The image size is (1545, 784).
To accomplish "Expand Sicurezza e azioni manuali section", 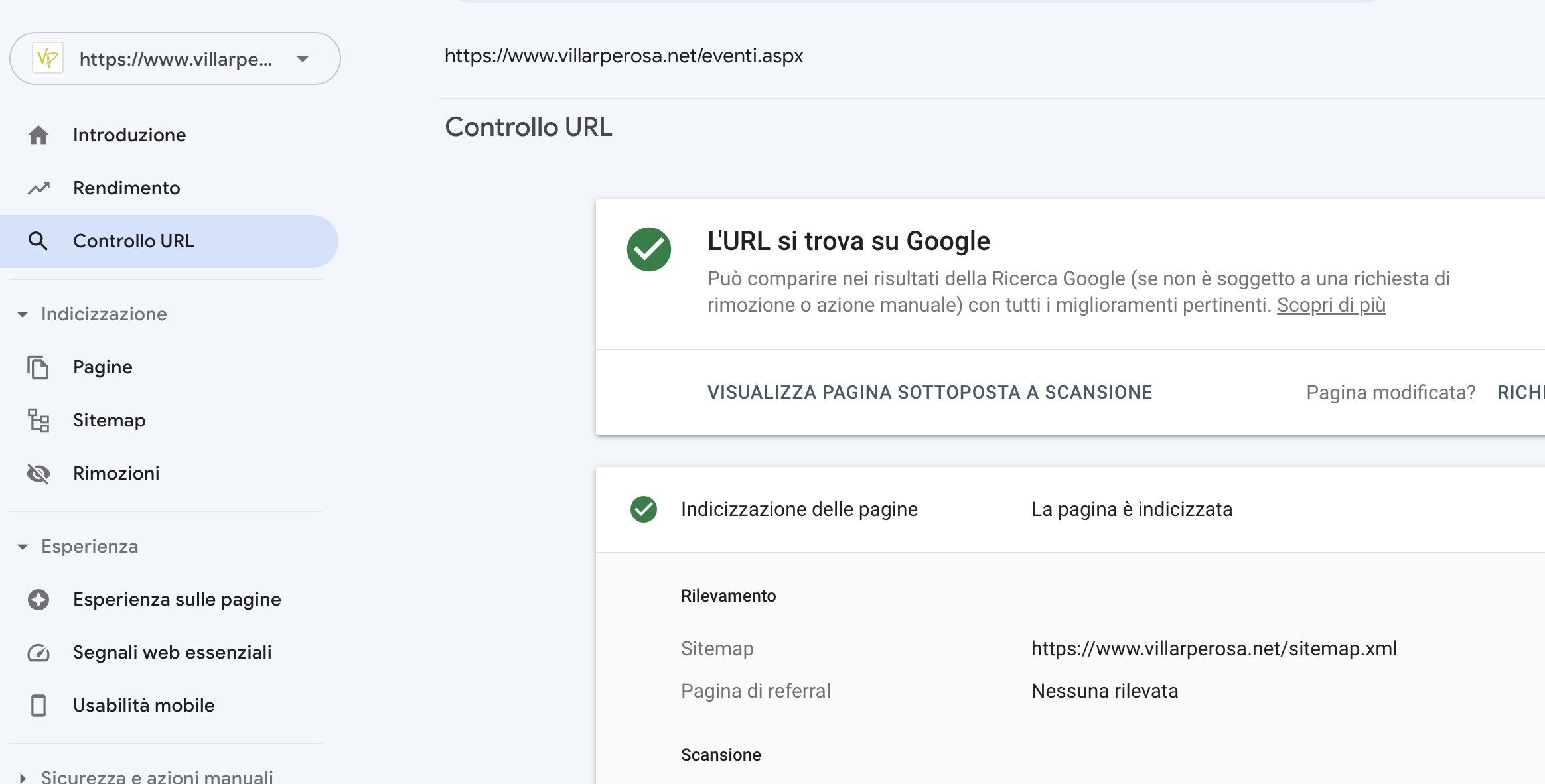I will [23, 777].
